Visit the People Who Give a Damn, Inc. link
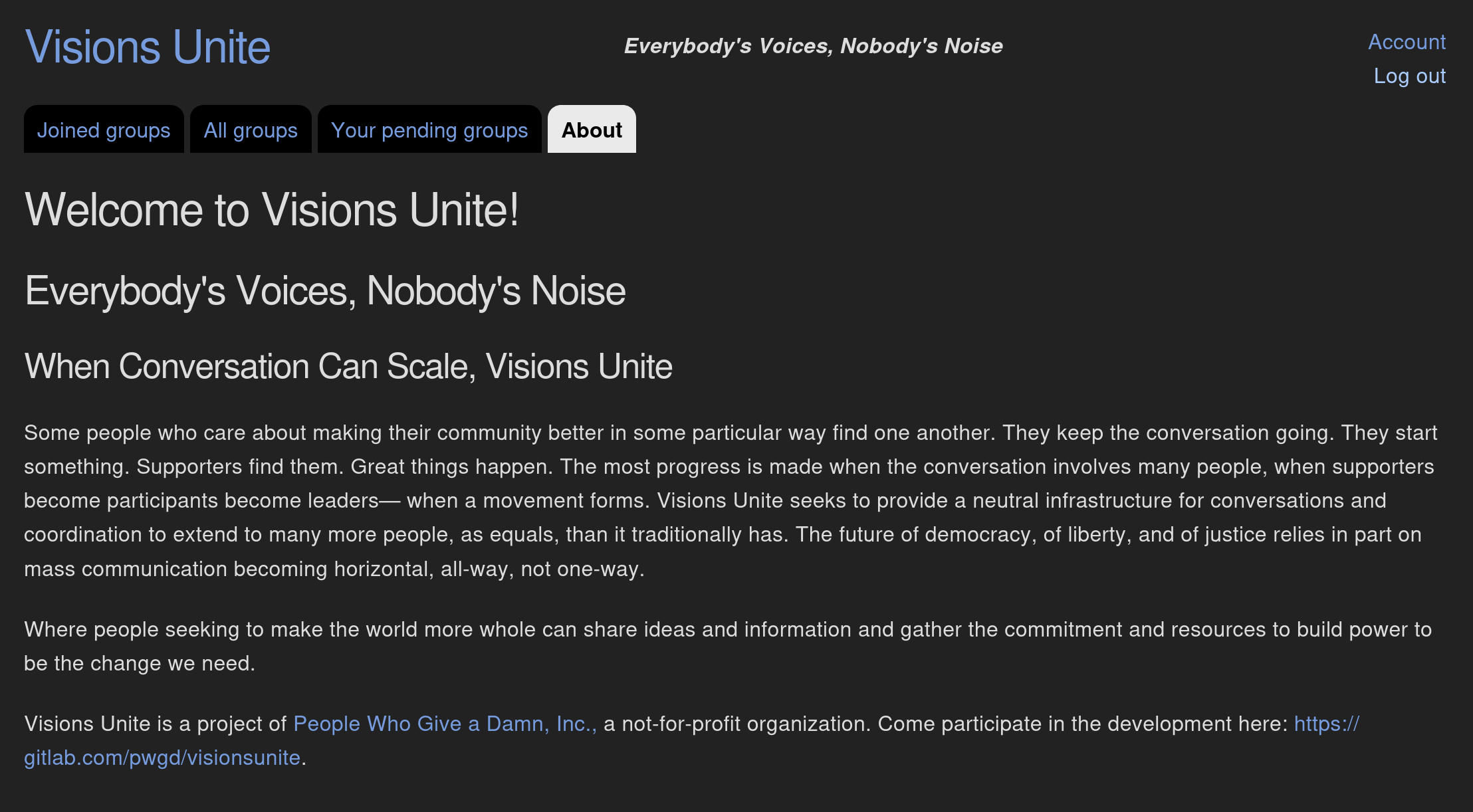Screen dimensions: 1473x812 click(x=445, y=724)
